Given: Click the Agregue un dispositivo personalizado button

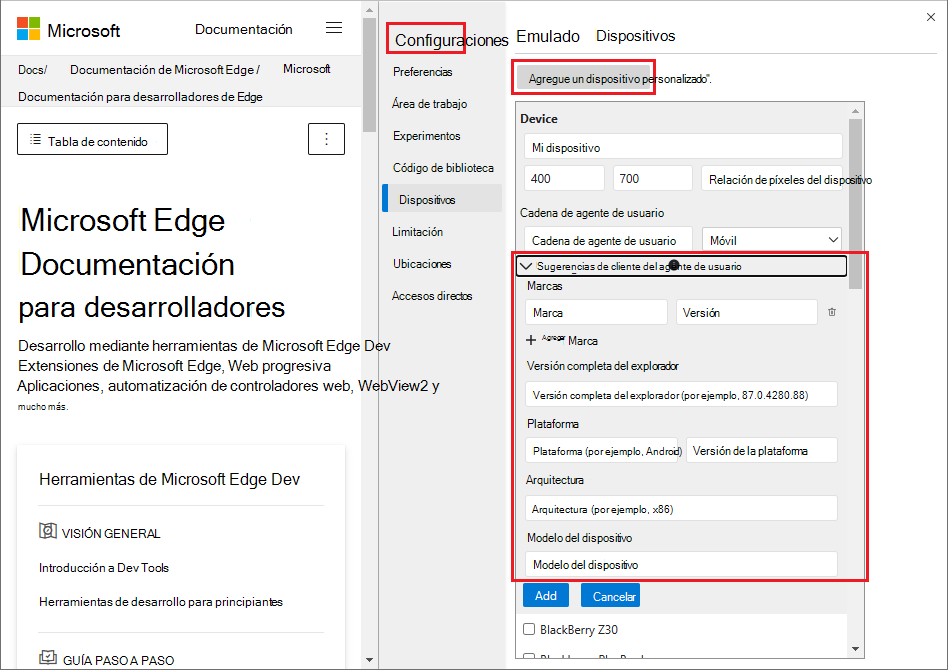Looking at the screenshot, I should [x=583, y=77].
